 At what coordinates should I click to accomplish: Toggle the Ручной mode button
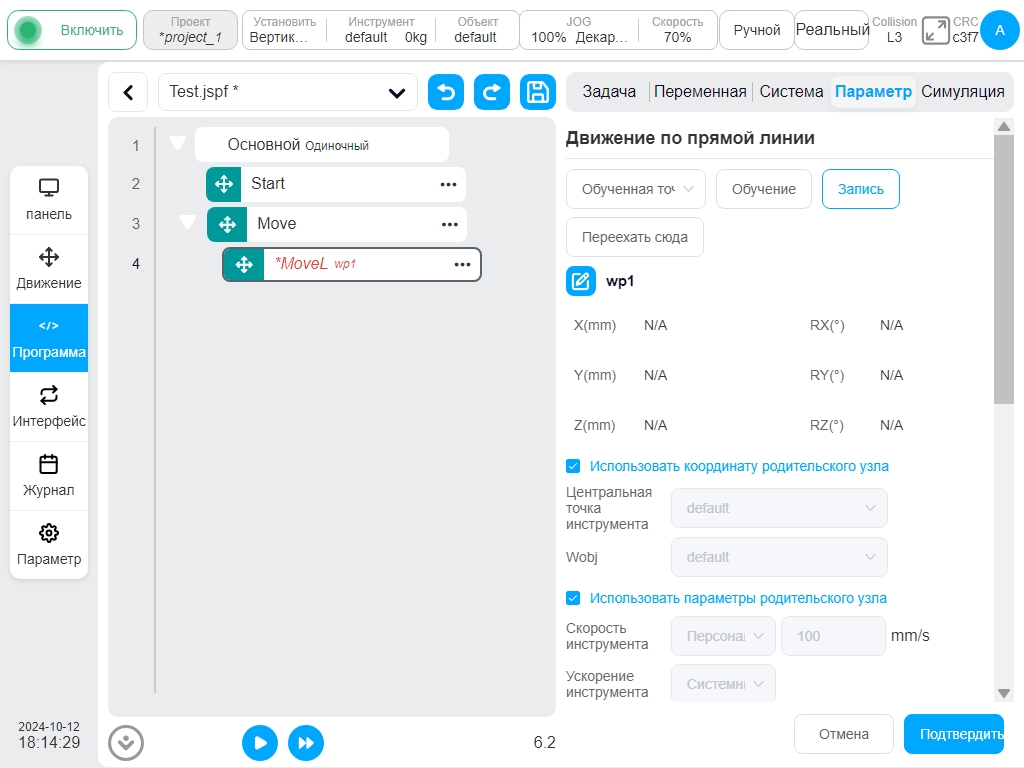pyautogui.click(x=756, y=30)
